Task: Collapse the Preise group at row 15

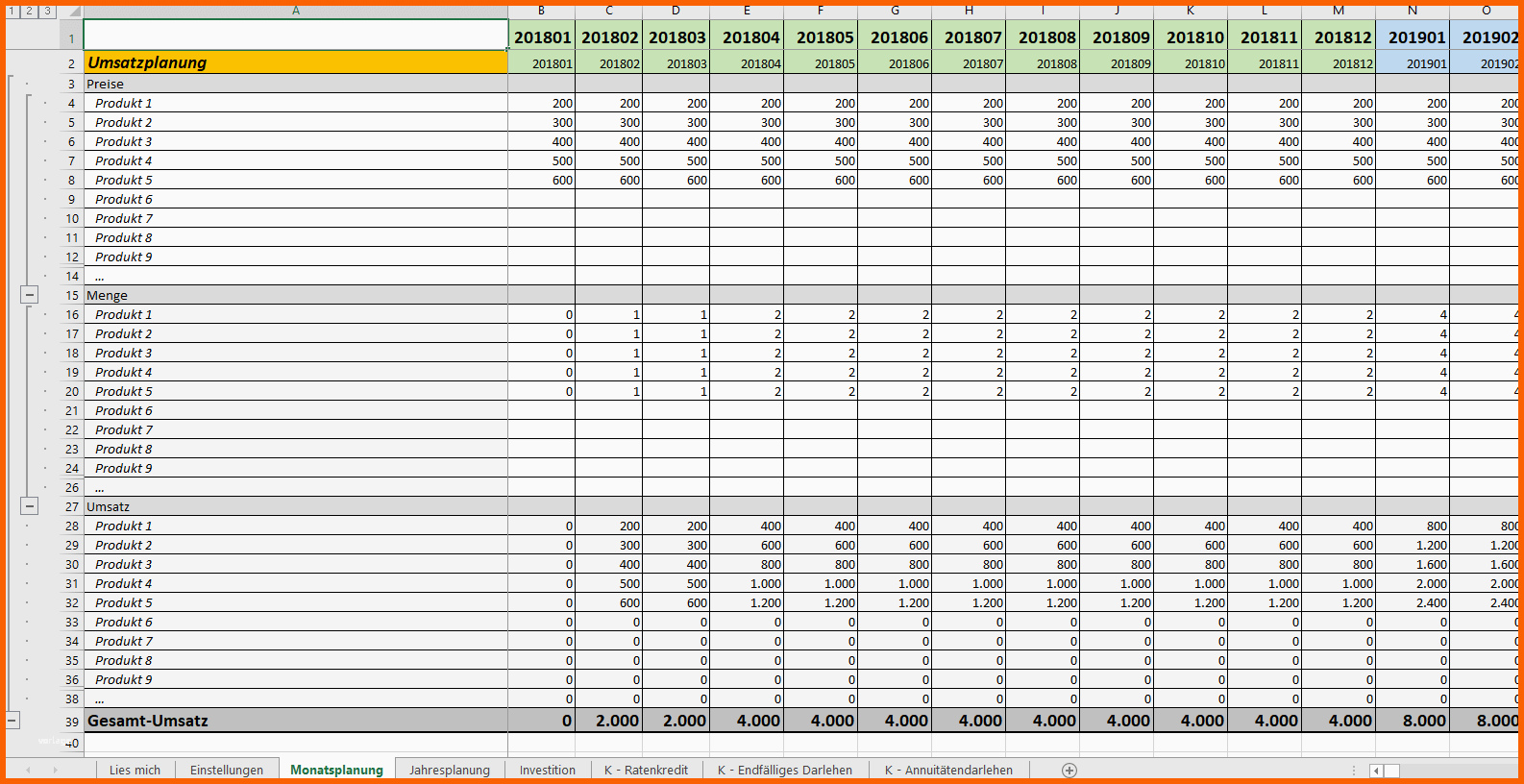Action: click(x=30, y=295)
